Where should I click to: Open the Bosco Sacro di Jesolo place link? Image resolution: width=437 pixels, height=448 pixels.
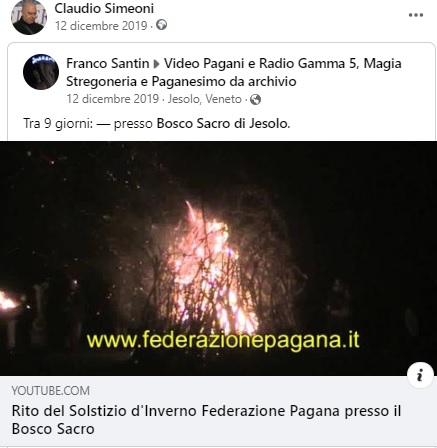click(x=223, y=124)
